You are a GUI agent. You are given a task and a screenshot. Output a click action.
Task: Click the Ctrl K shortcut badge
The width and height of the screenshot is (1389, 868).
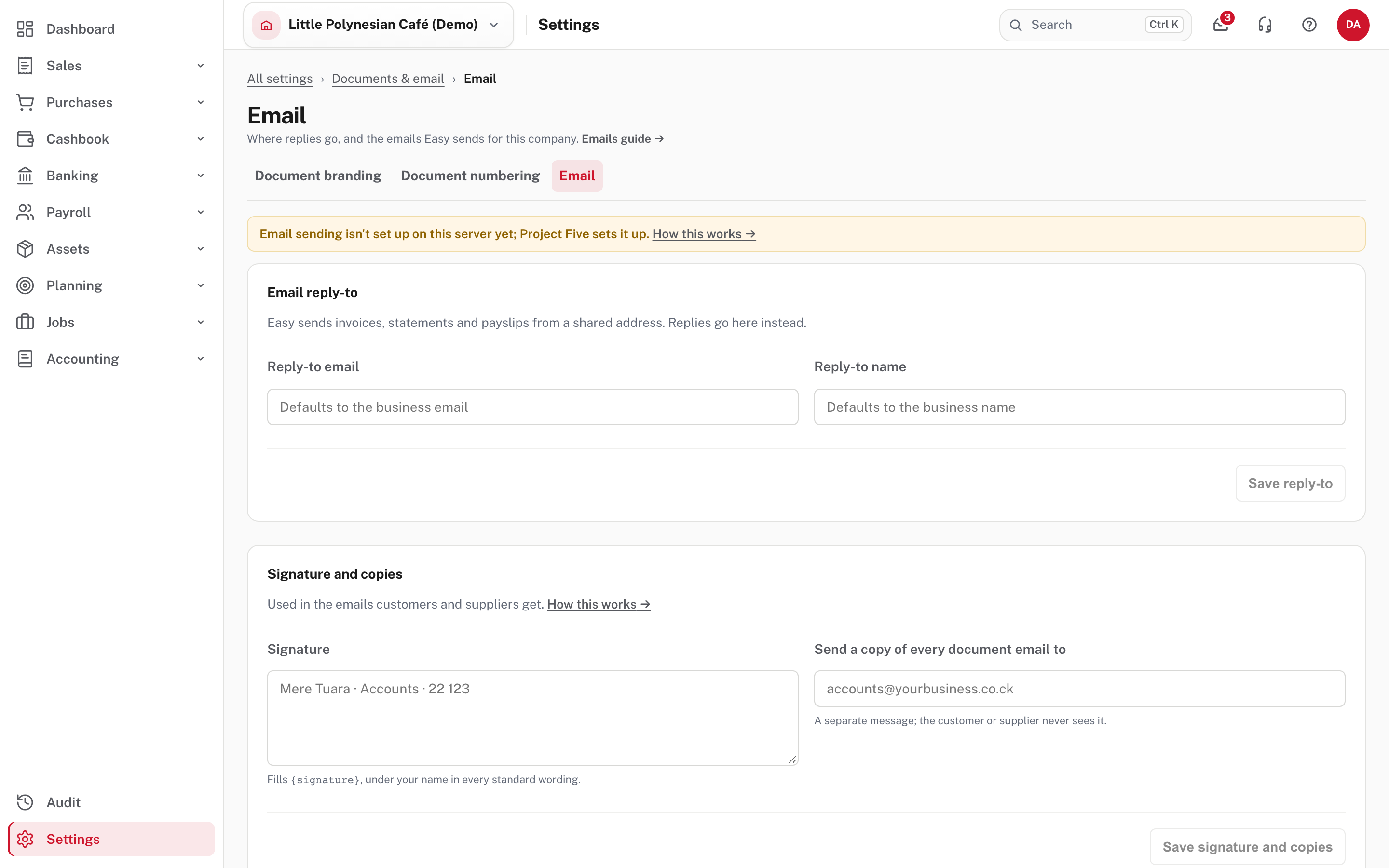(x=1163, y=25)
